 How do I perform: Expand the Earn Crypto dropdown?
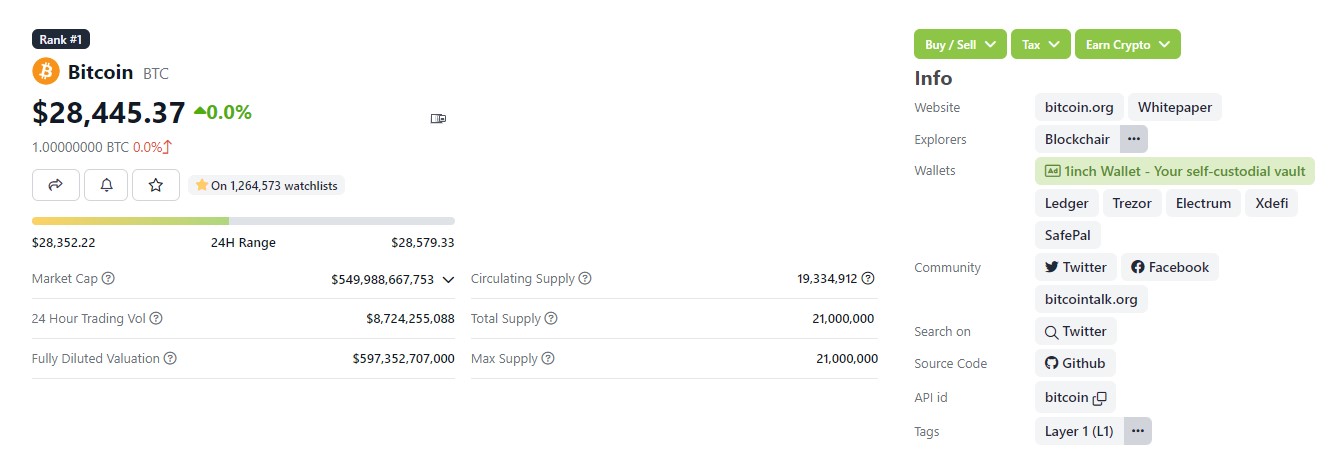(x=1128, y=45)
